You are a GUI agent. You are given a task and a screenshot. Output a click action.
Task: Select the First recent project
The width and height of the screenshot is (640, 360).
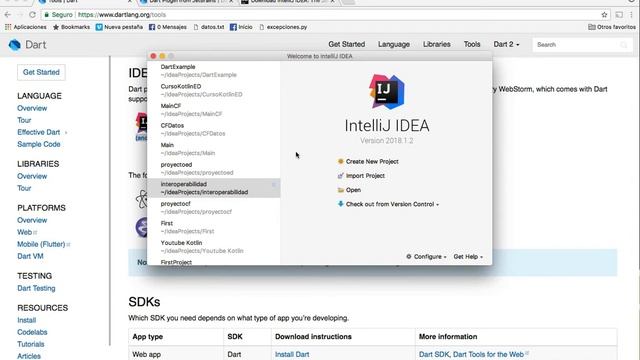tap(213, 227)
